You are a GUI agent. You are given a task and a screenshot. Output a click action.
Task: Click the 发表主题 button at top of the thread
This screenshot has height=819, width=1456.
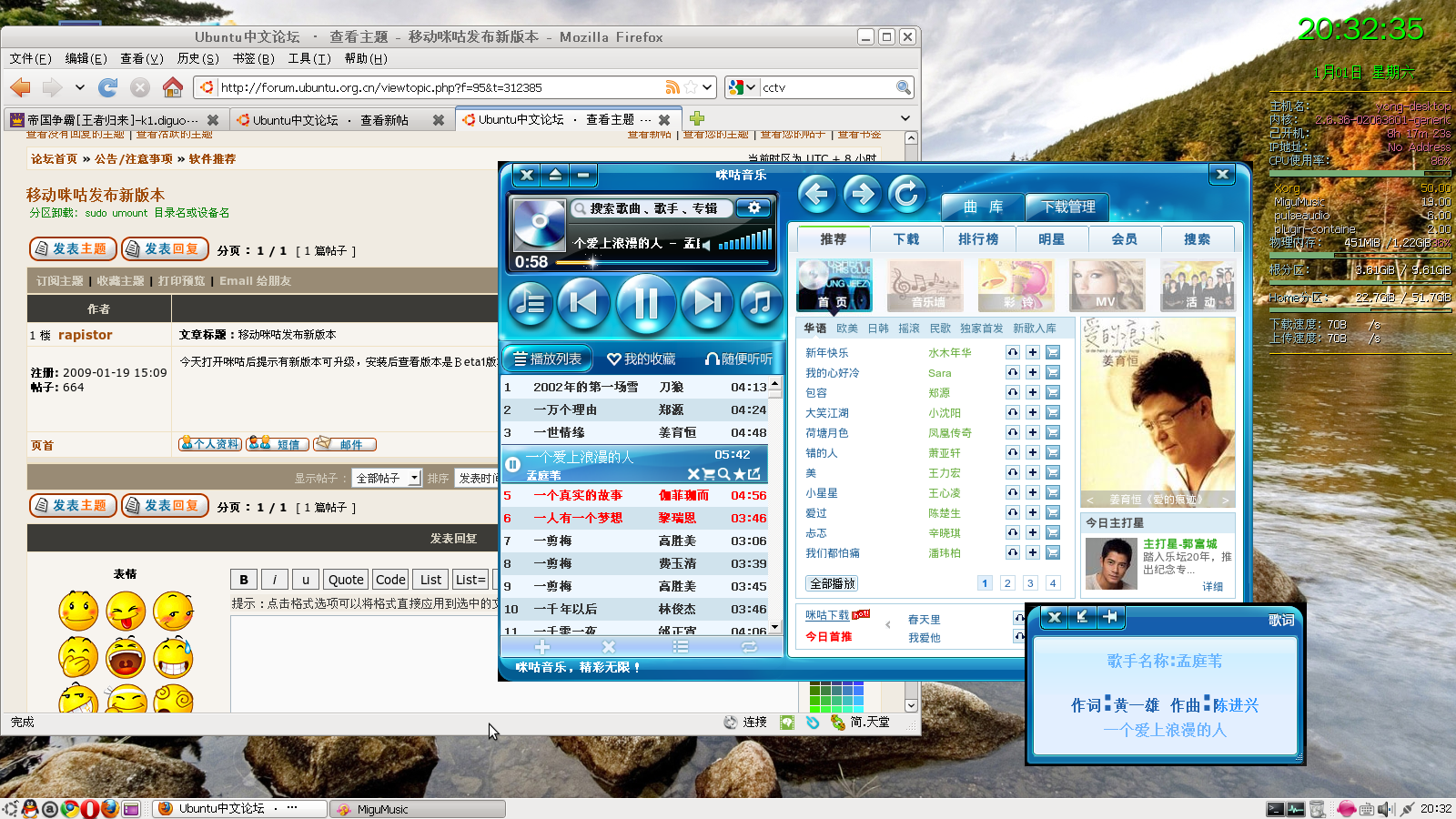coord(73,248)
